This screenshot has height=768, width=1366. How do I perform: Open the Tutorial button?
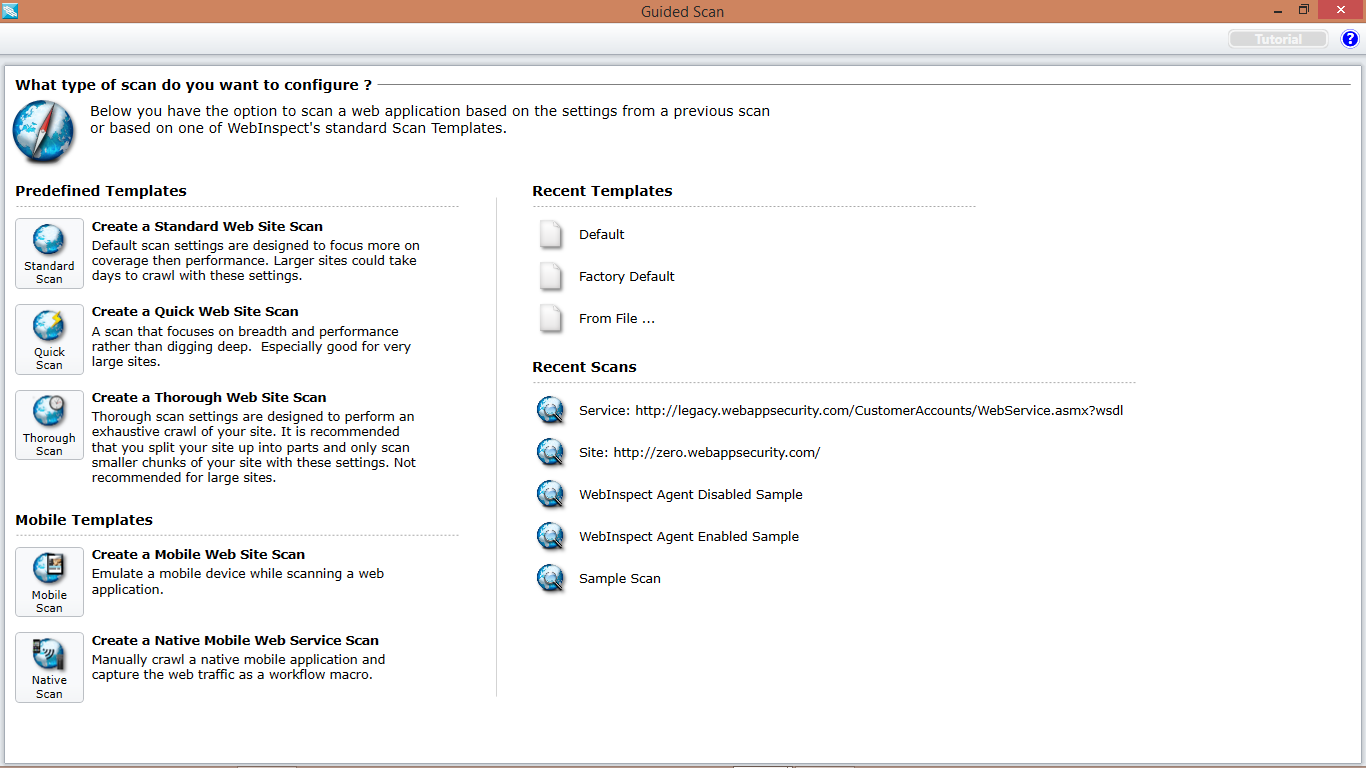[1278, 39]
